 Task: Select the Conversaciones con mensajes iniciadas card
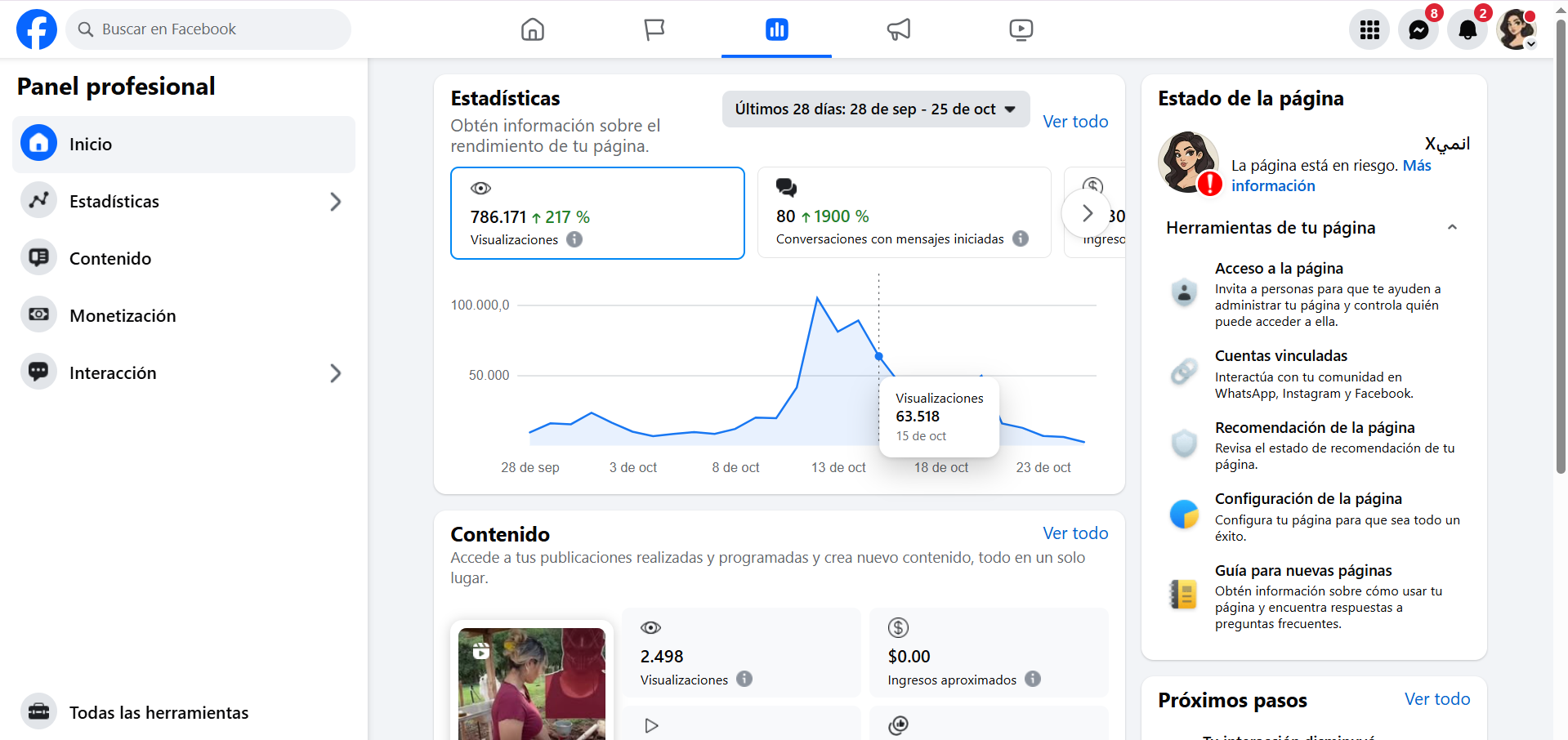904,213
